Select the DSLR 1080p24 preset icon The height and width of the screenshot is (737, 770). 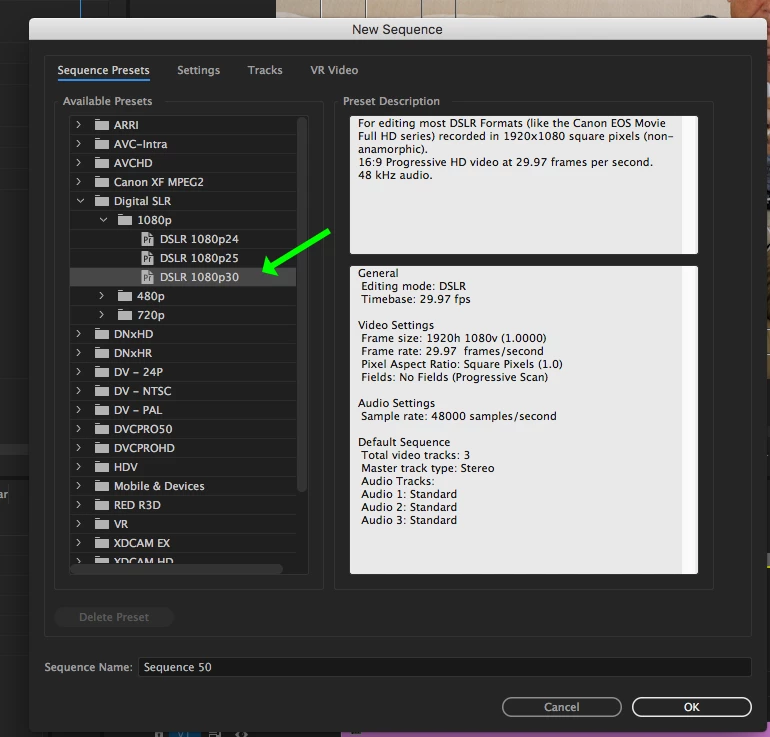click(x=147, y=239)
